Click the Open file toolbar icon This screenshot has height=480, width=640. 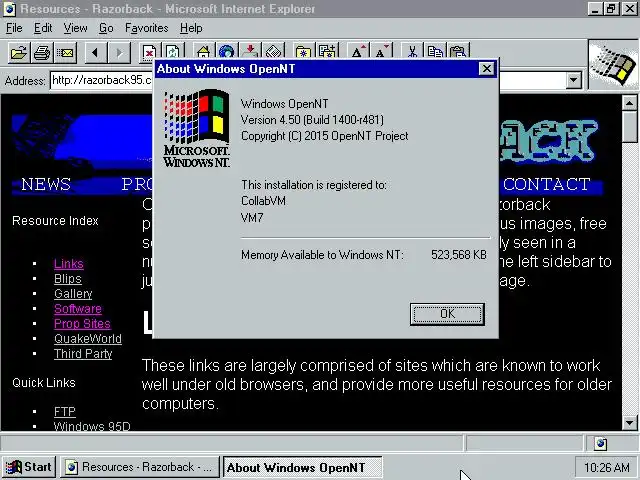click(x=18, y=53)
